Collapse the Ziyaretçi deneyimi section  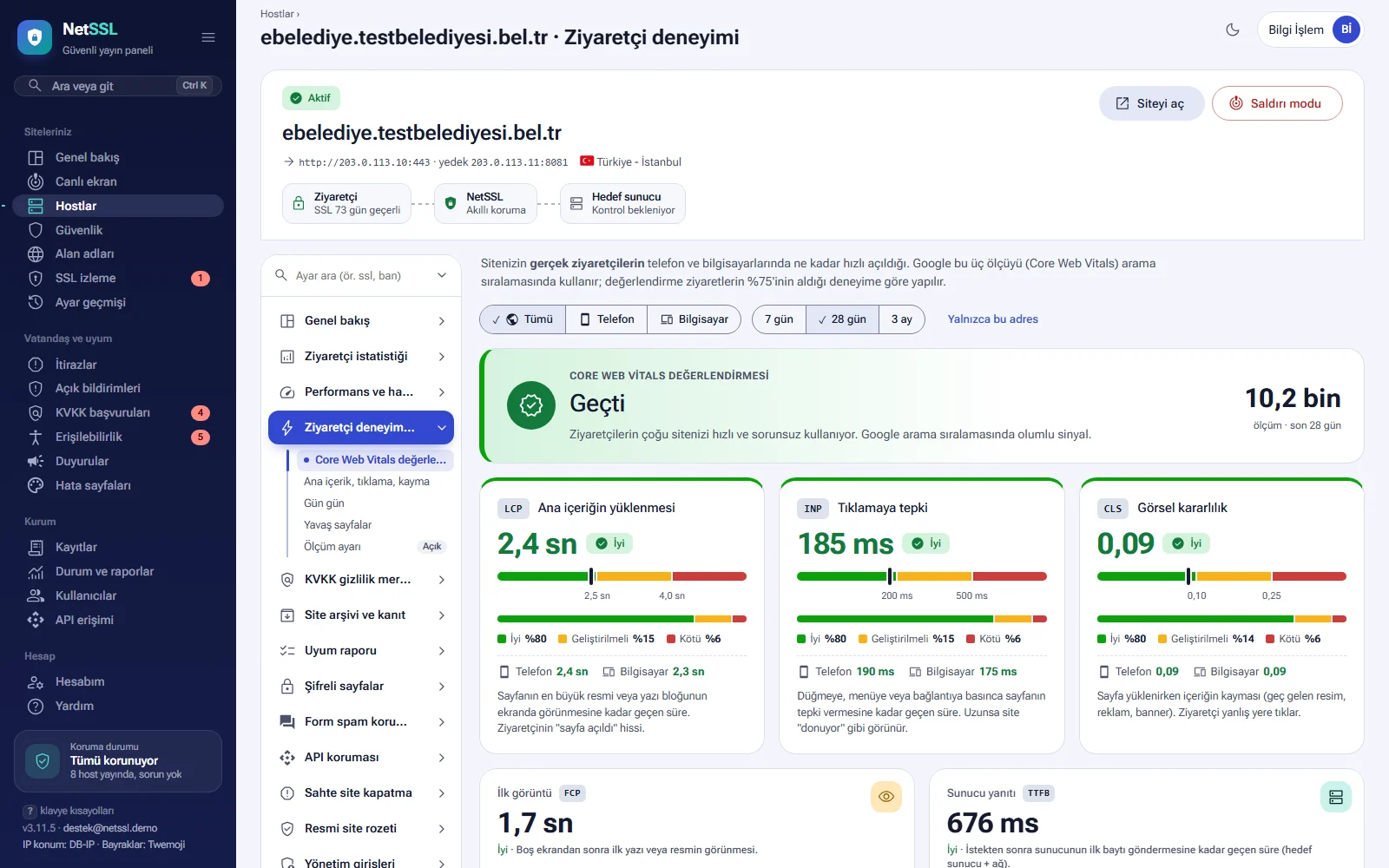[x=361, y=428]
